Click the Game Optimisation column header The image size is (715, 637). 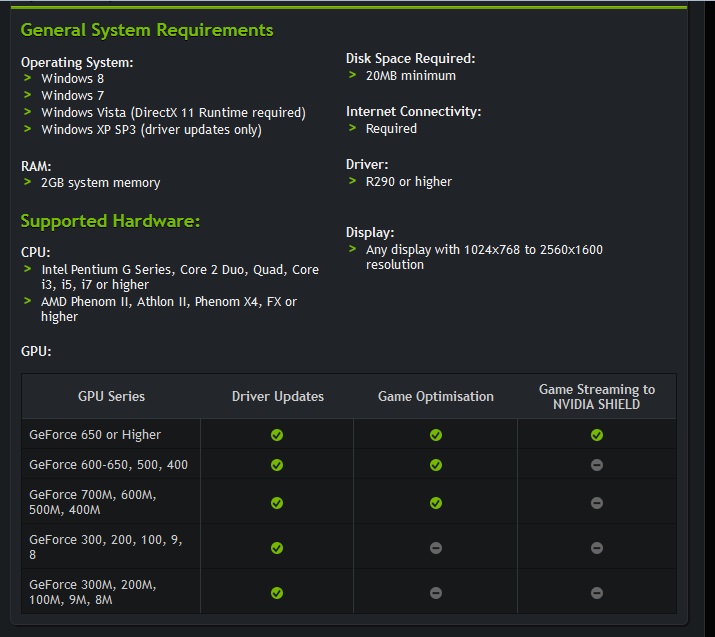pyautogui.click(x=435, y=396)
